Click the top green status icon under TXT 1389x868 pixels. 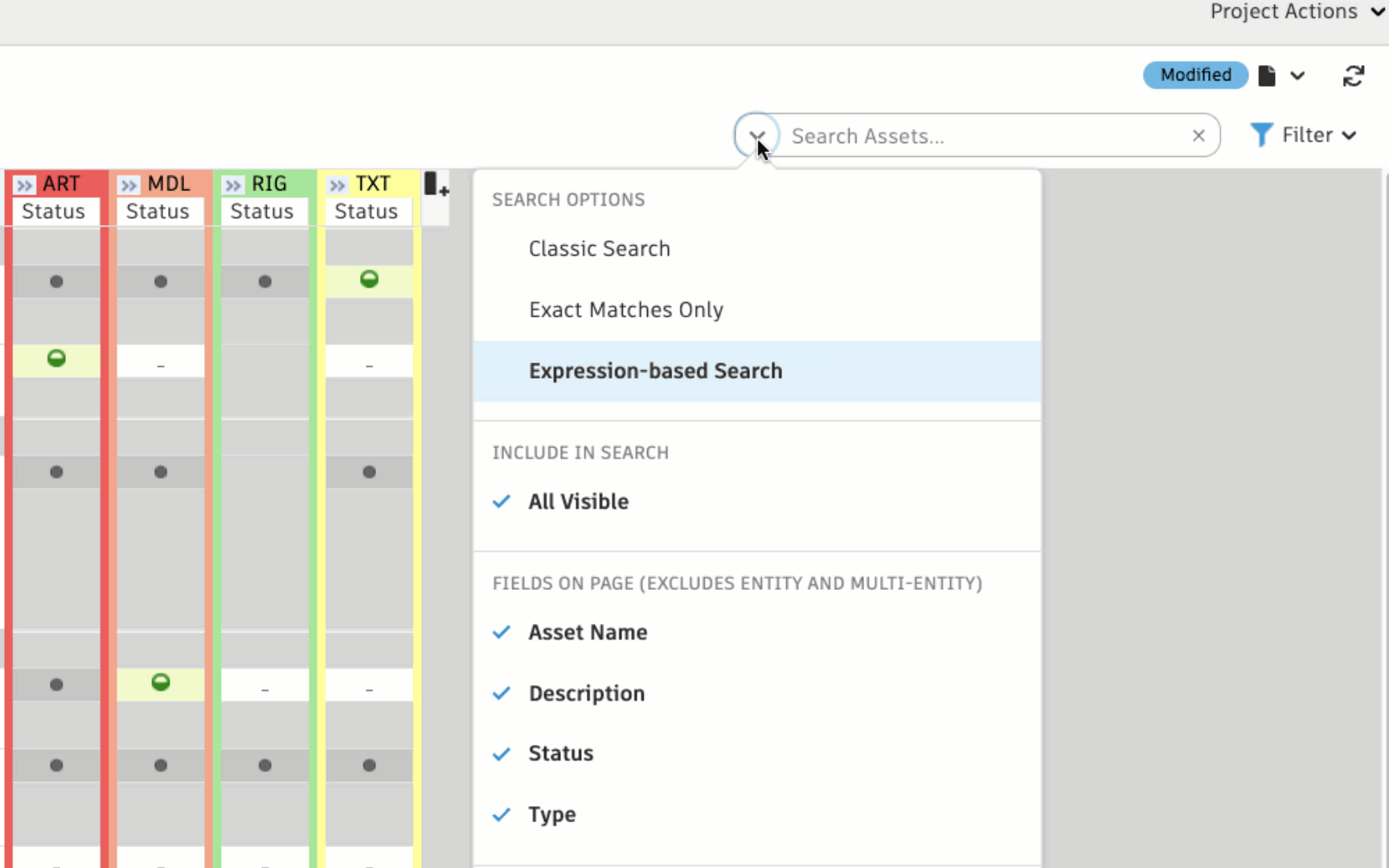(x=369, y=279)
